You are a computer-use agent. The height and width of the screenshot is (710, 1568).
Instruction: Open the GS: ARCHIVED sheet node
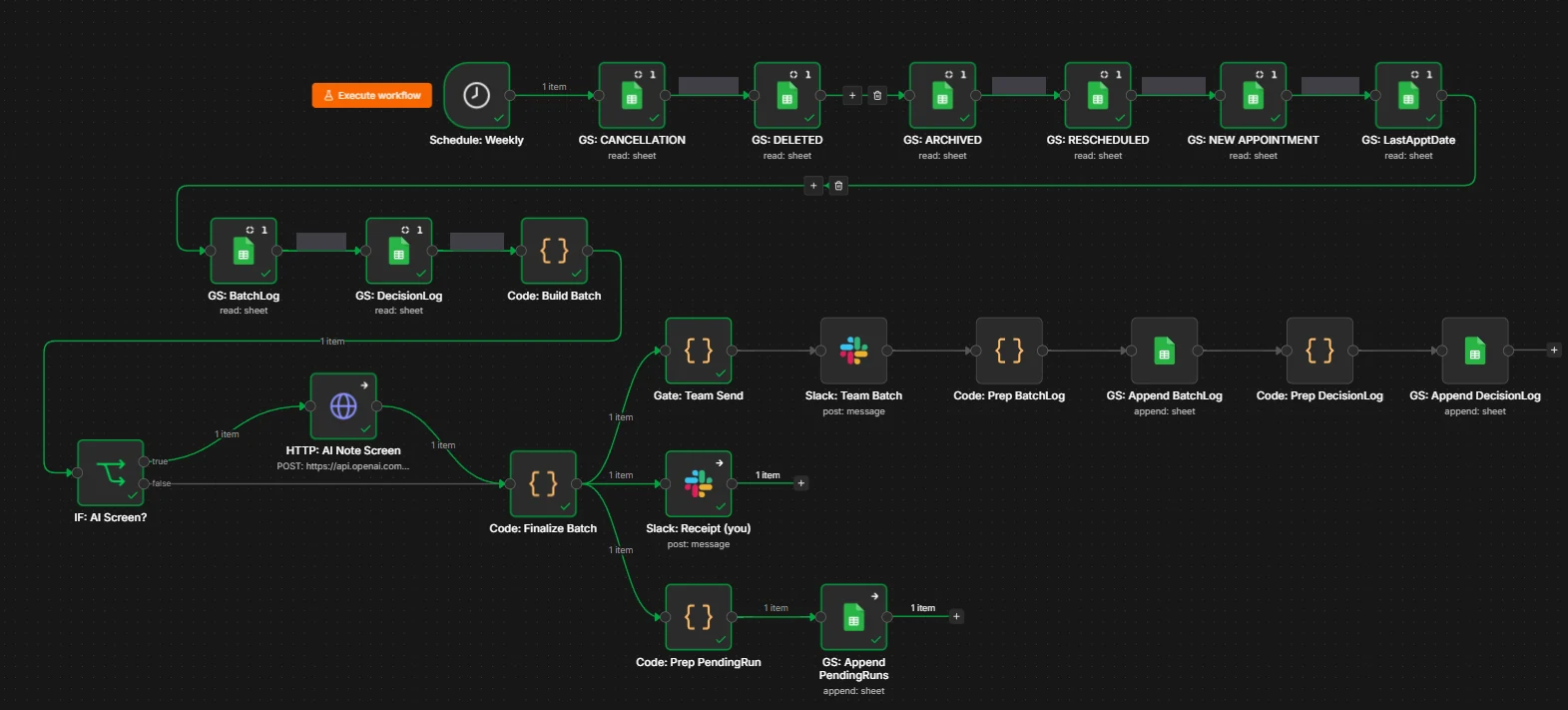tap(942, 95)
